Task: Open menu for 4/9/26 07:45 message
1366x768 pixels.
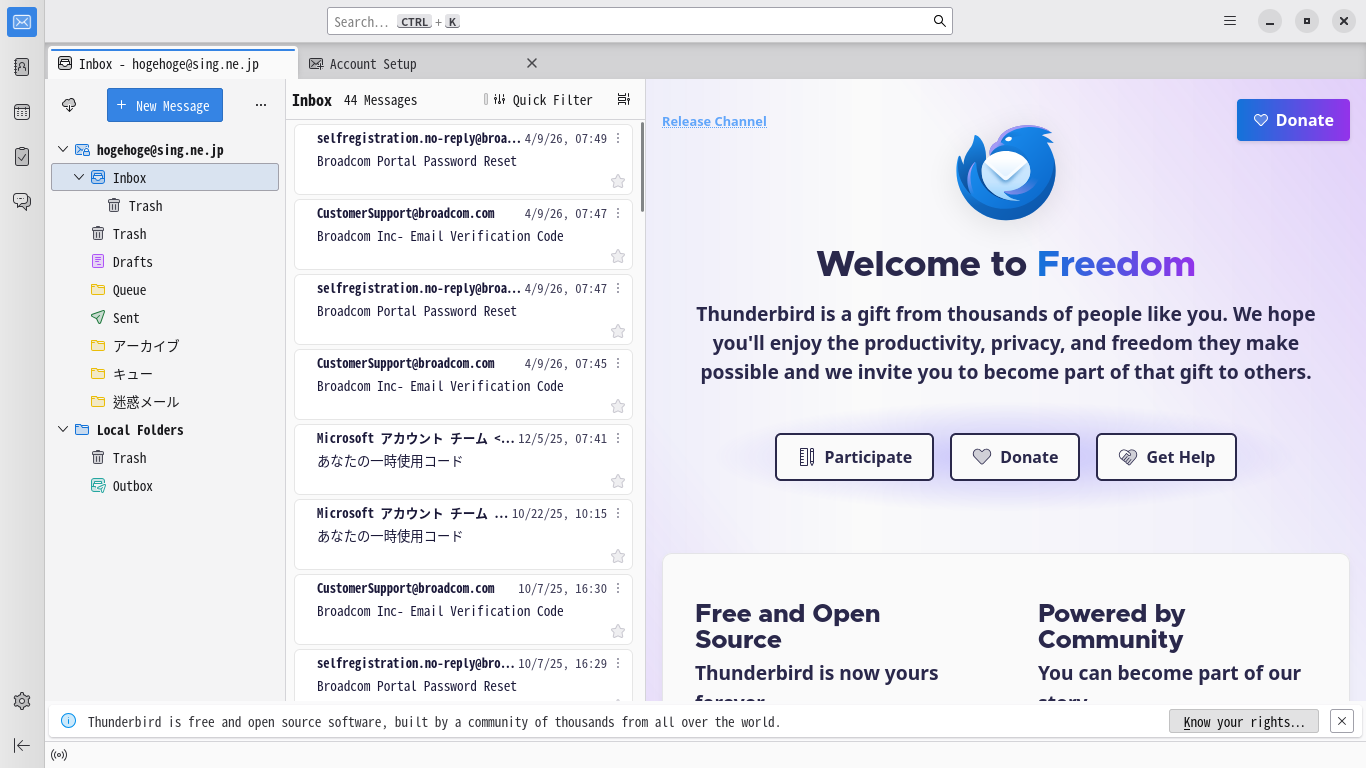Action: (618, 363)
